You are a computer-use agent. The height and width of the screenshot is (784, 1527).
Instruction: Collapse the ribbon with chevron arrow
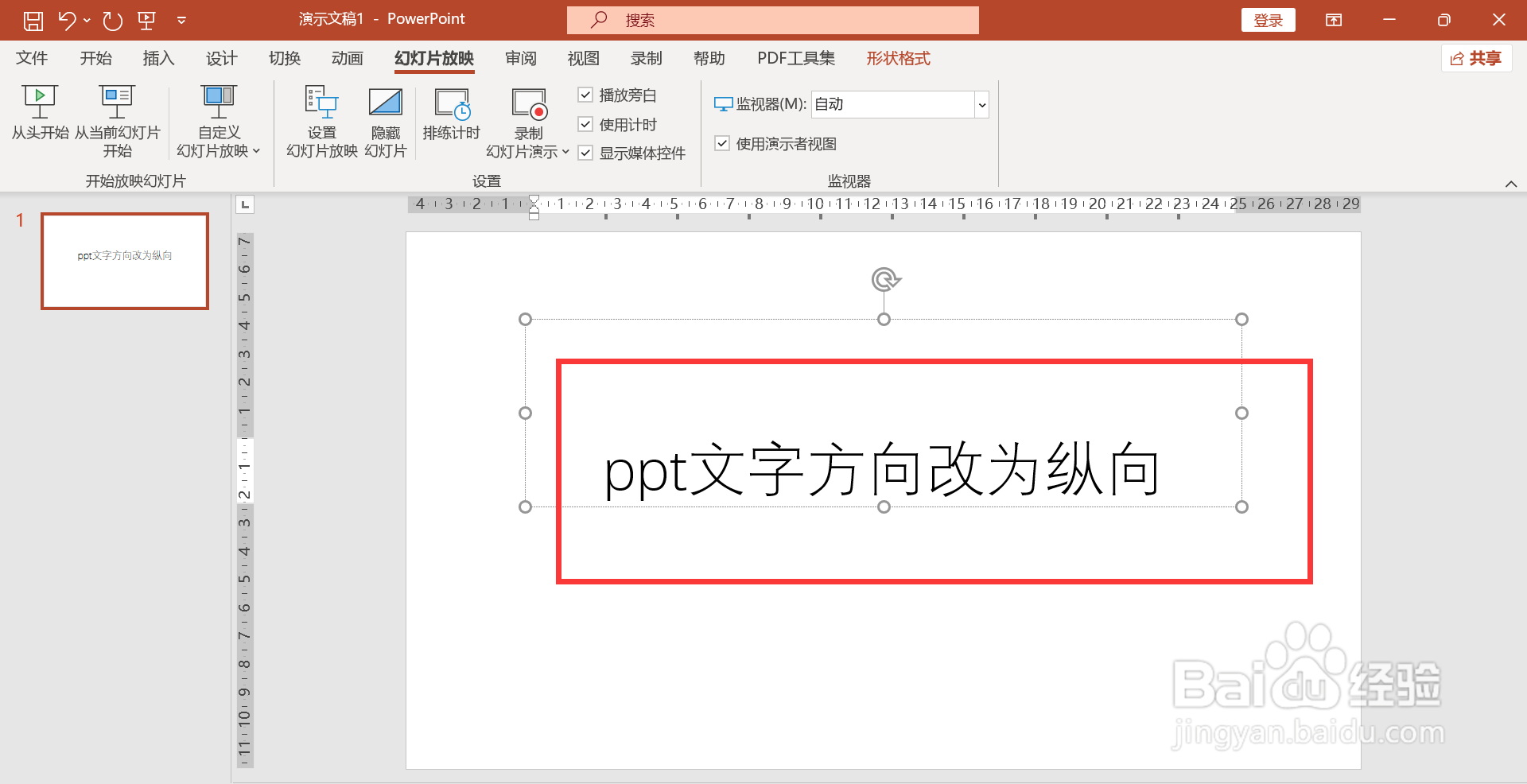(1511, 184)
